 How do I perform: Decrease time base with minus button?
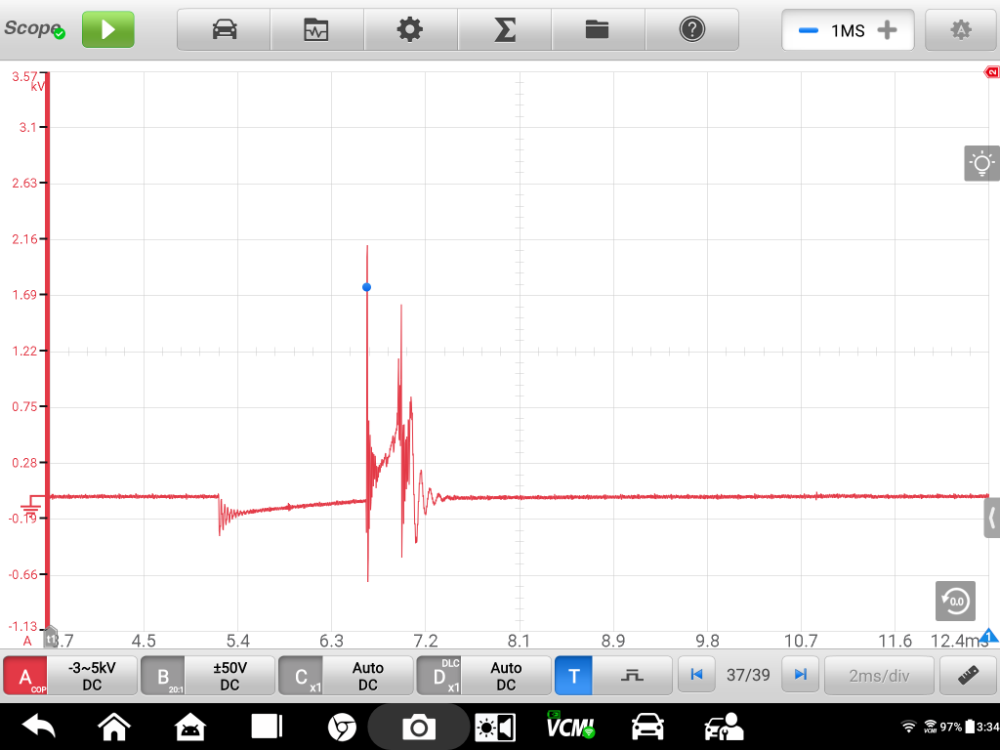[x=808, y=30]
